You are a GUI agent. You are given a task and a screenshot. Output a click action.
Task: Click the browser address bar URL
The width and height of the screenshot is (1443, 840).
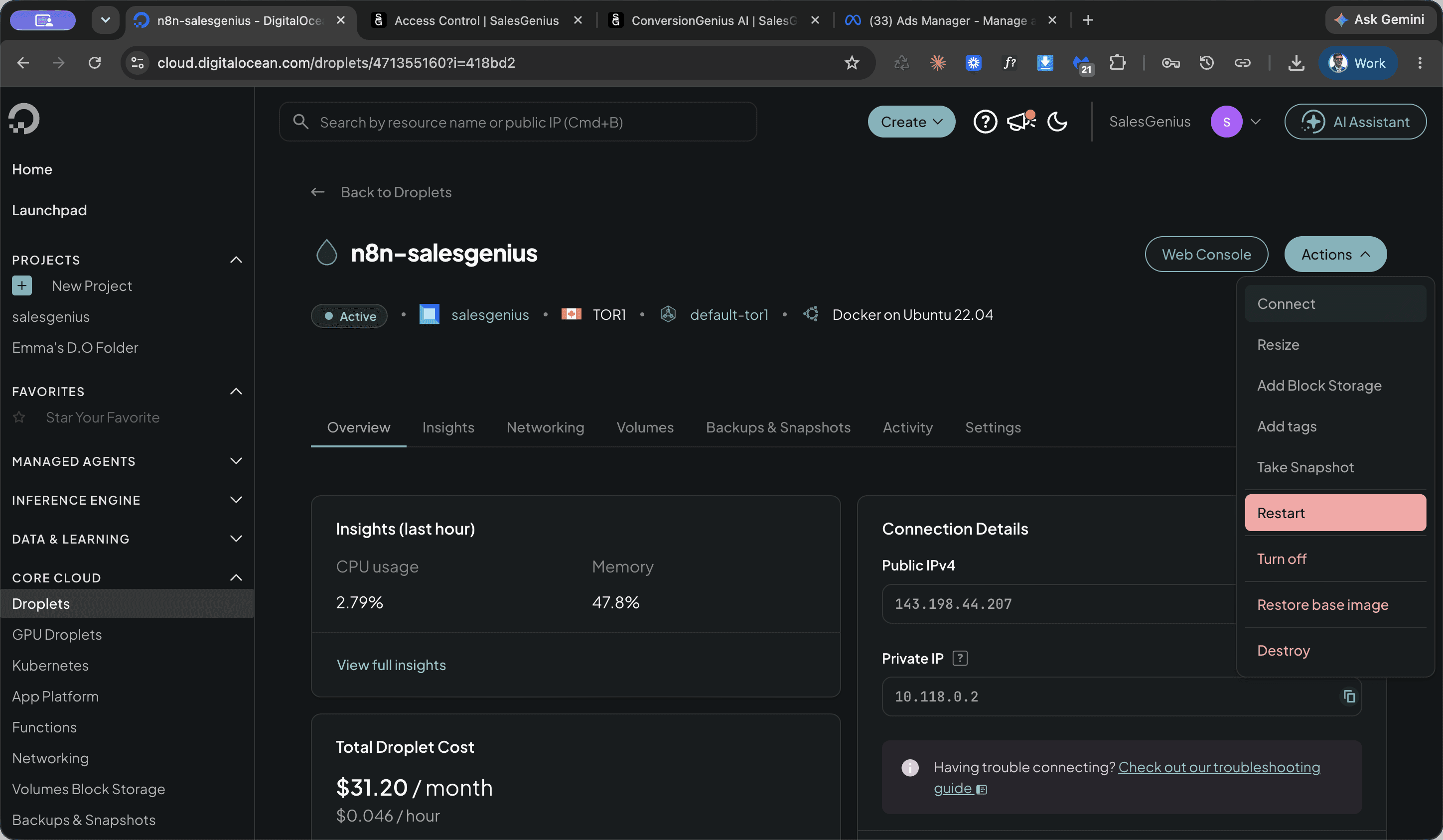(336, 62)
